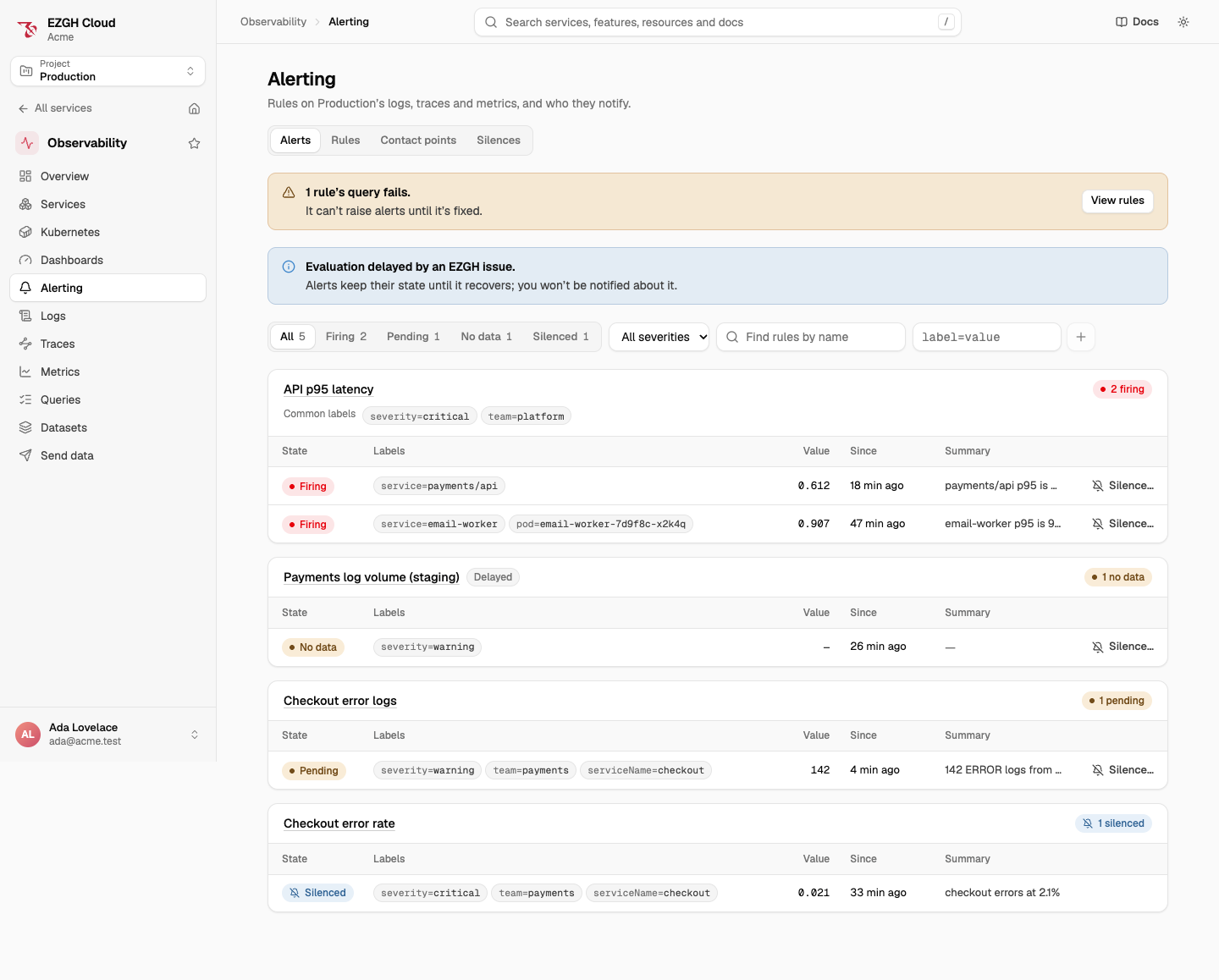This screenshot has height=980, width=1219.
Task: Silence the Payments log volume no-data alert
Action: pos(1123,647)
